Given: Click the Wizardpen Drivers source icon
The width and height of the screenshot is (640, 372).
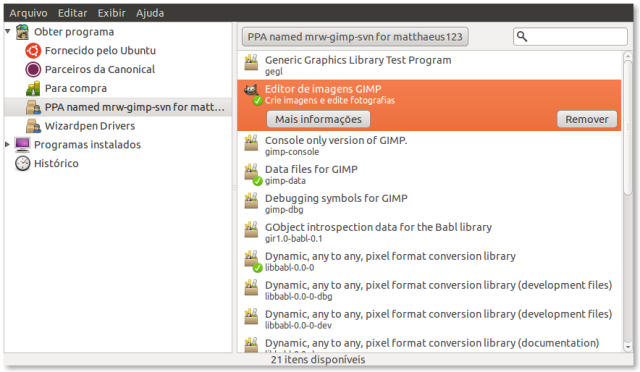Looking at the screenshot, I should pyautogui.click(x=33, y=126).
